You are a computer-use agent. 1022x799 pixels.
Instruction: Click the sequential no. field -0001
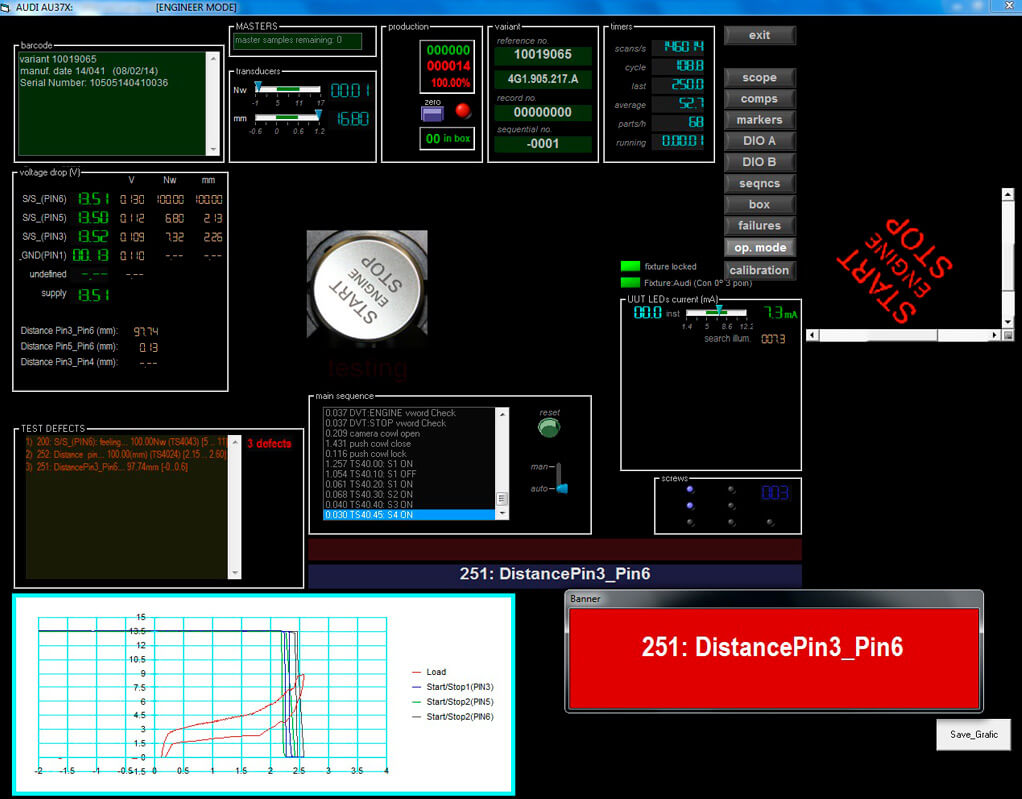click(x=543, y=143)
